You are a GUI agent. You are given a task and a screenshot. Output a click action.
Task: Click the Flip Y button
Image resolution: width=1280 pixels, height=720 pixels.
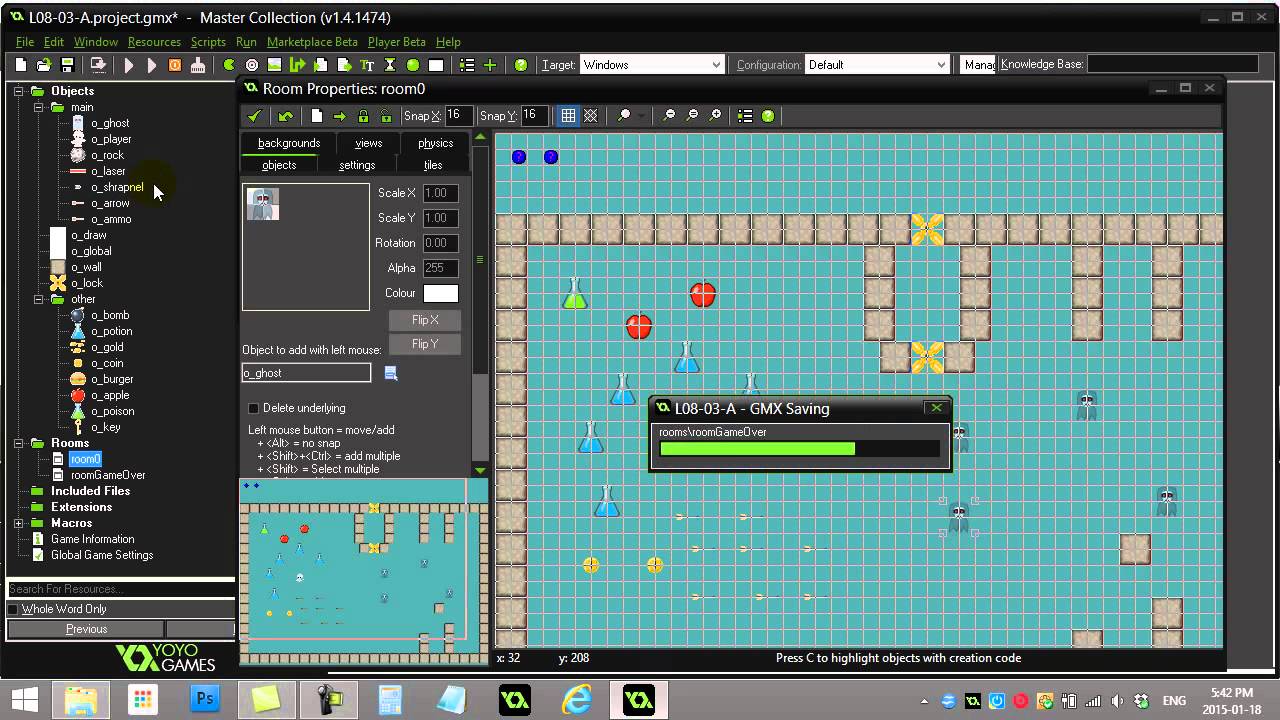coord(425,344)
